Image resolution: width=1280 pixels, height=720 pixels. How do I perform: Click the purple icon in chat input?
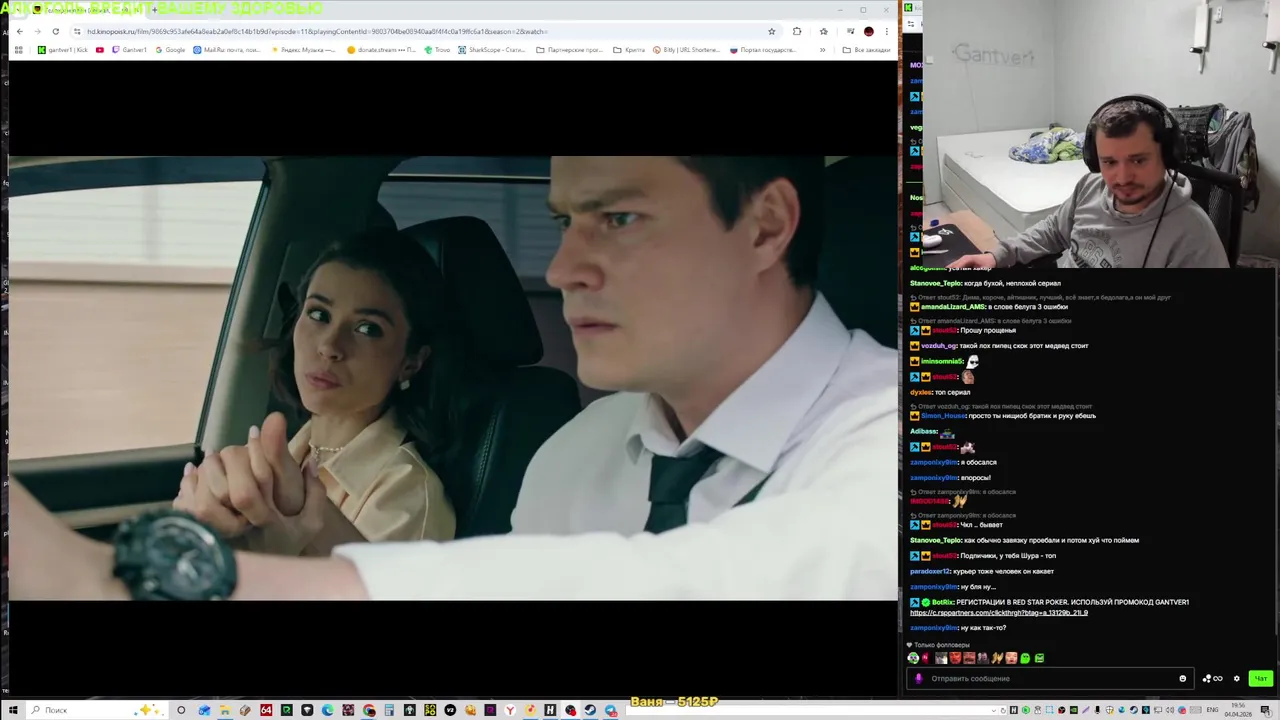point(919,678)
